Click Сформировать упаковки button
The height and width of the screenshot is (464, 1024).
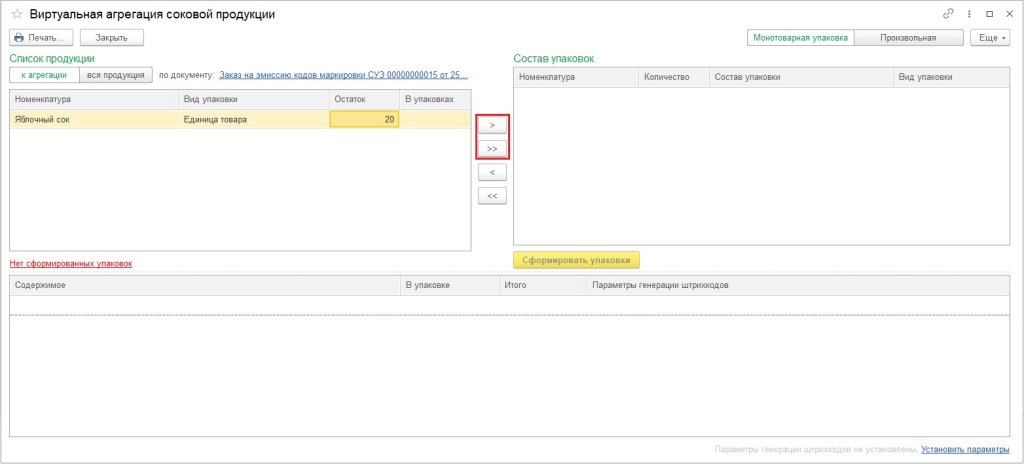pos(576,259)
